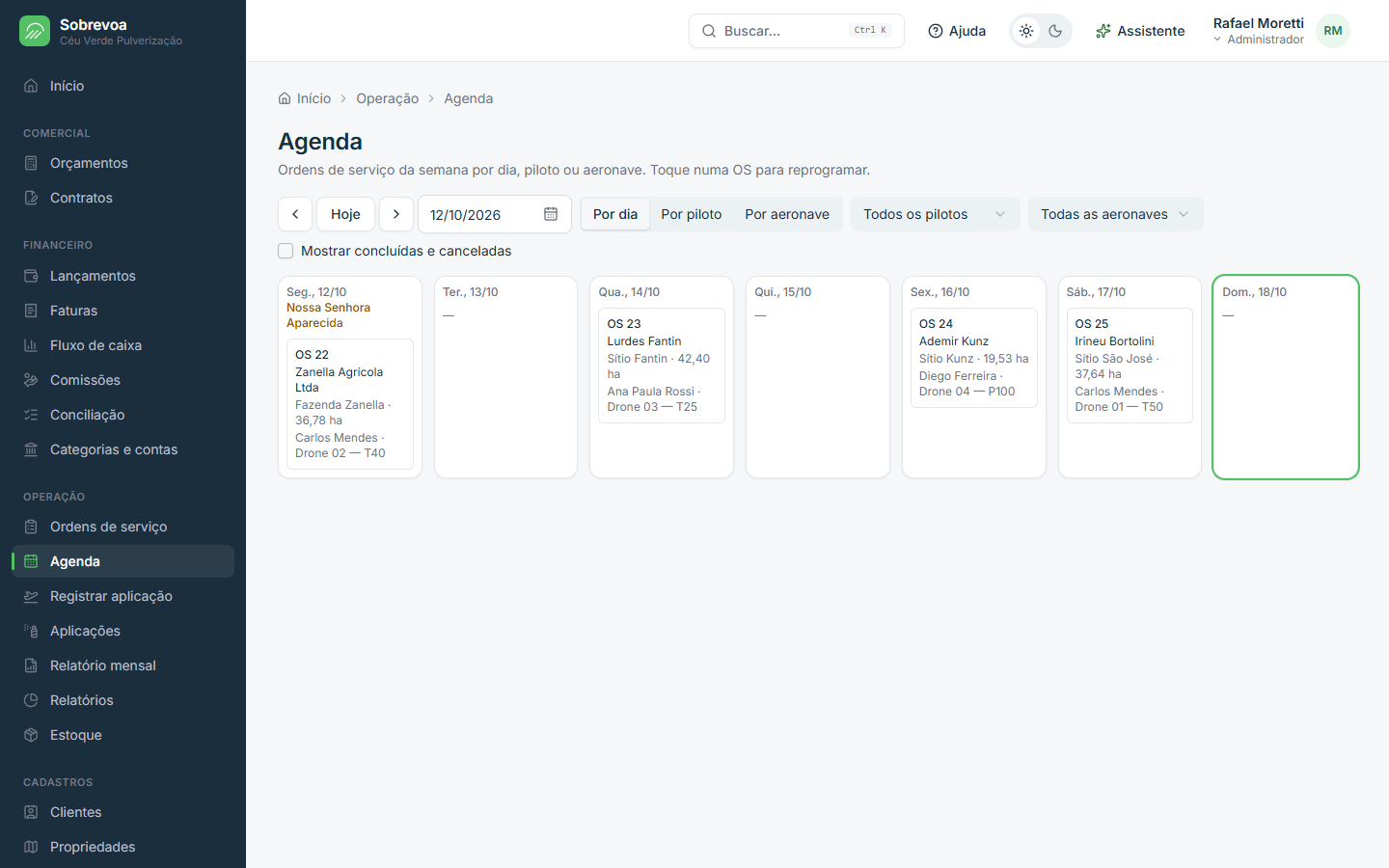The image size is (1389, 868).
Task: Open Comissões icon in sidebar
Action: tap(31, 380)
